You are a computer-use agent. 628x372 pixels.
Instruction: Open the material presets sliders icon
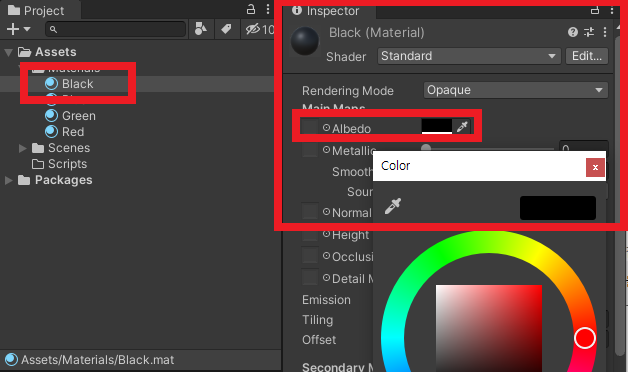click(x=589, y=32)
